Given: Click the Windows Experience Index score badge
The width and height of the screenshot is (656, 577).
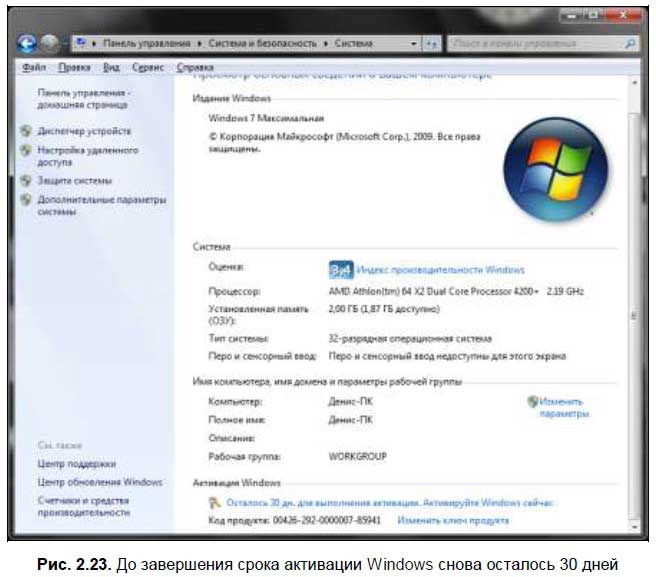Looking at the screenshot, I should (341, 270).
